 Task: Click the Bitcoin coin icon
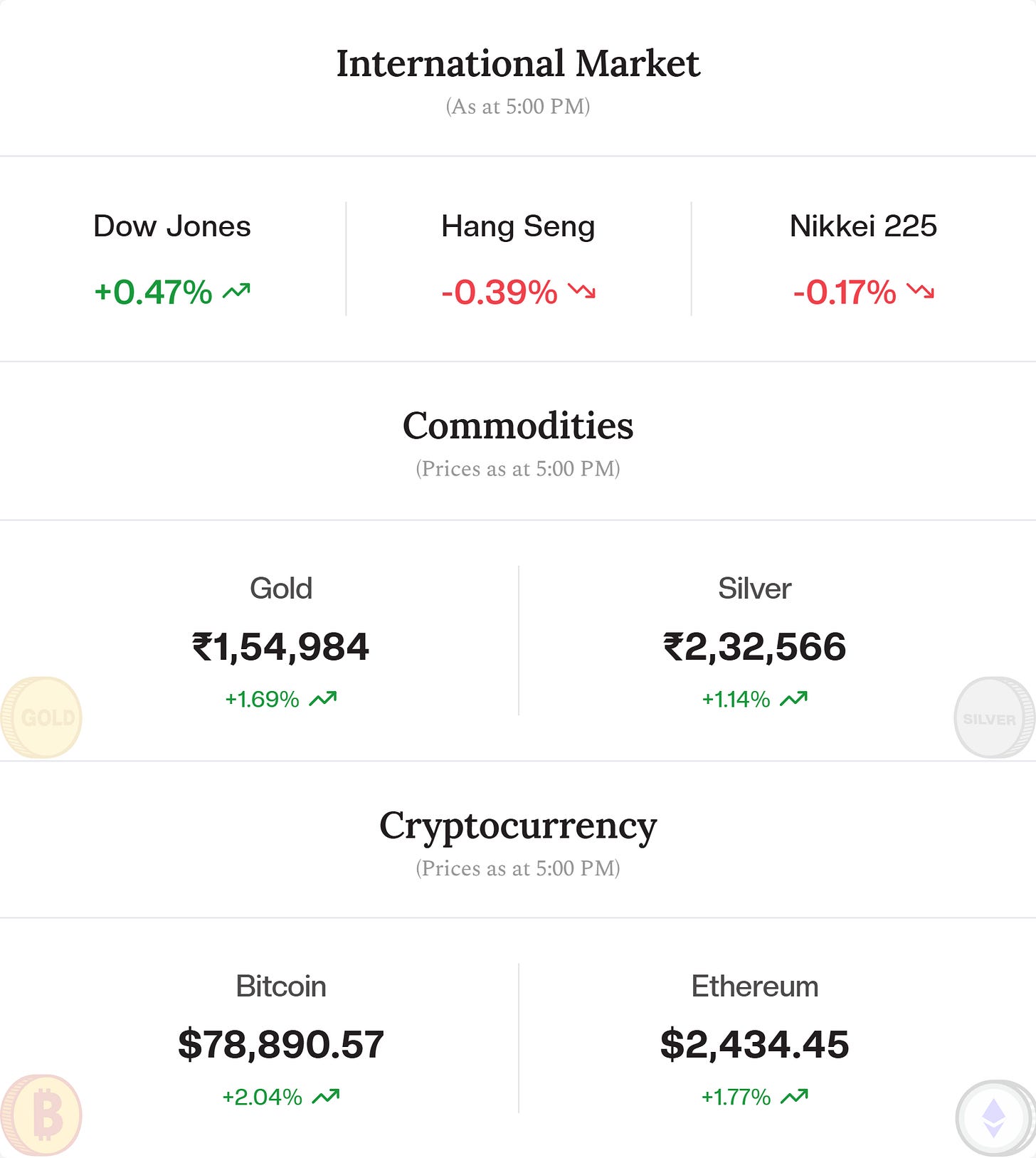point(41,1115)
